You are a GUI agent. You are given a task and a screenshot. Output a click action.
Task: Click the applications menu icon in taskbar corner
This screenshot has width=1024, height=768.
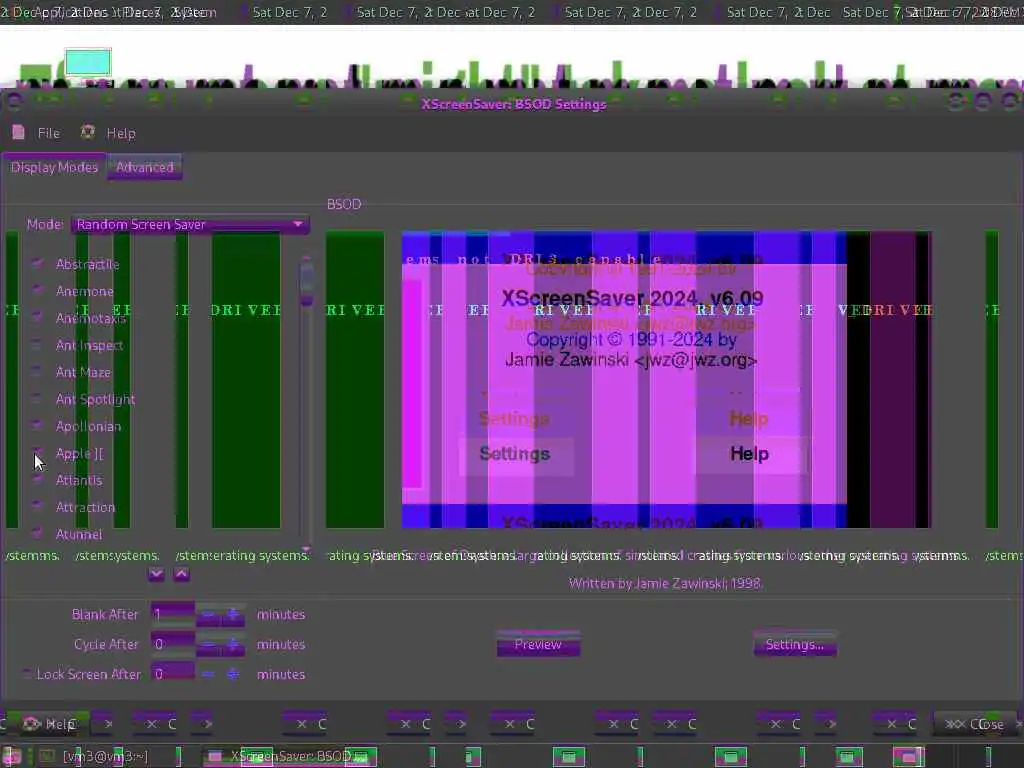pos(12,756)
